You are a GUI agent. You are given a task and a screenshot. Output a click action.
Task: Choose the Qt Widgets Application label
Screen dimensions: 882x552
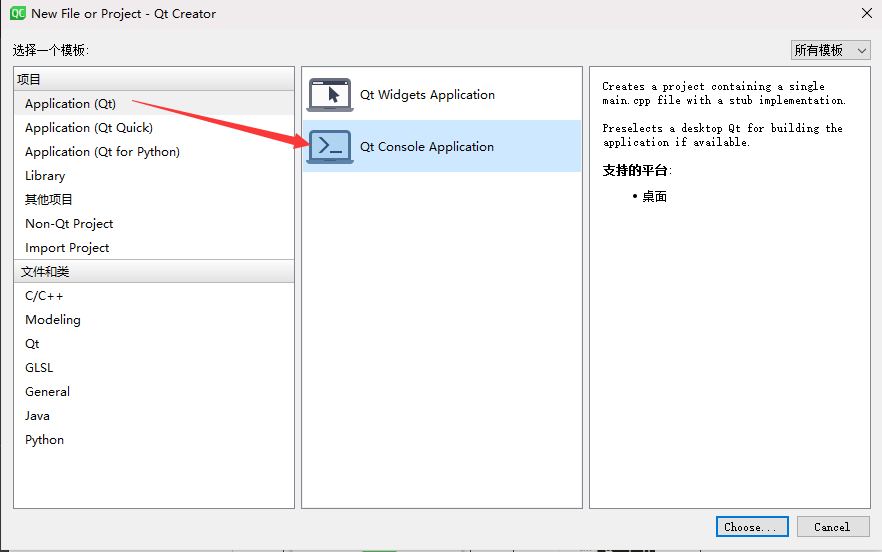[428, 95]
